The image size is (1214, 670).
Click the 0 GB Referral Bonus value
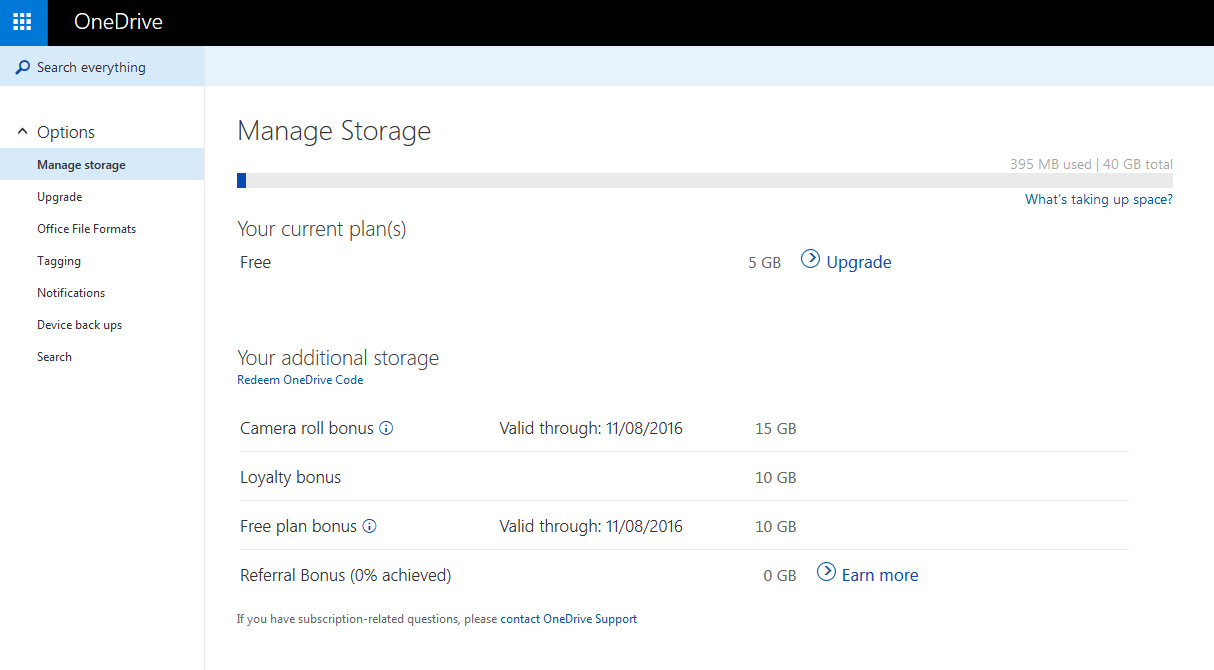[x=780, y=575]
